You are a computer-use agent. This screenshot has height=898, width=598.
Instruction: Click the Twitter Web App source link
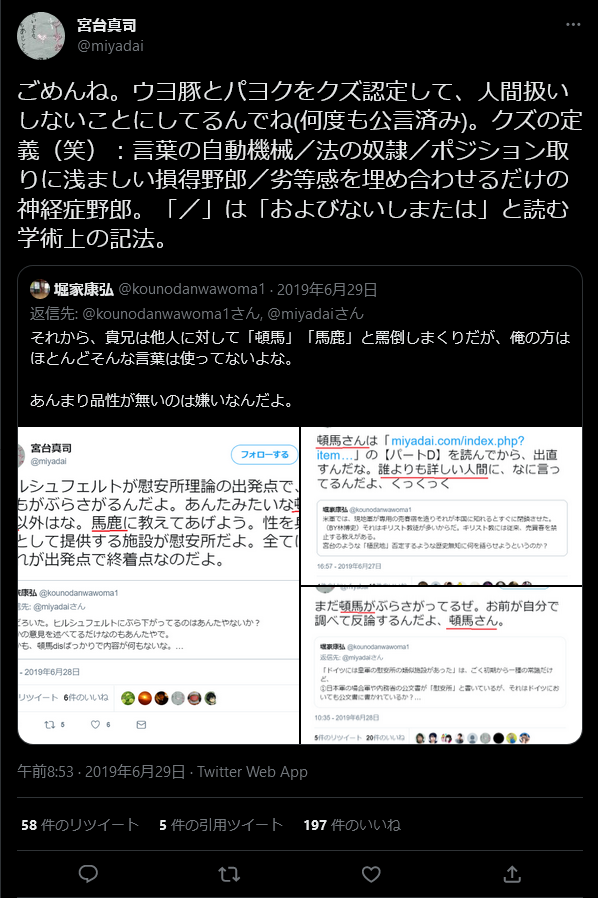click(253, 772)
